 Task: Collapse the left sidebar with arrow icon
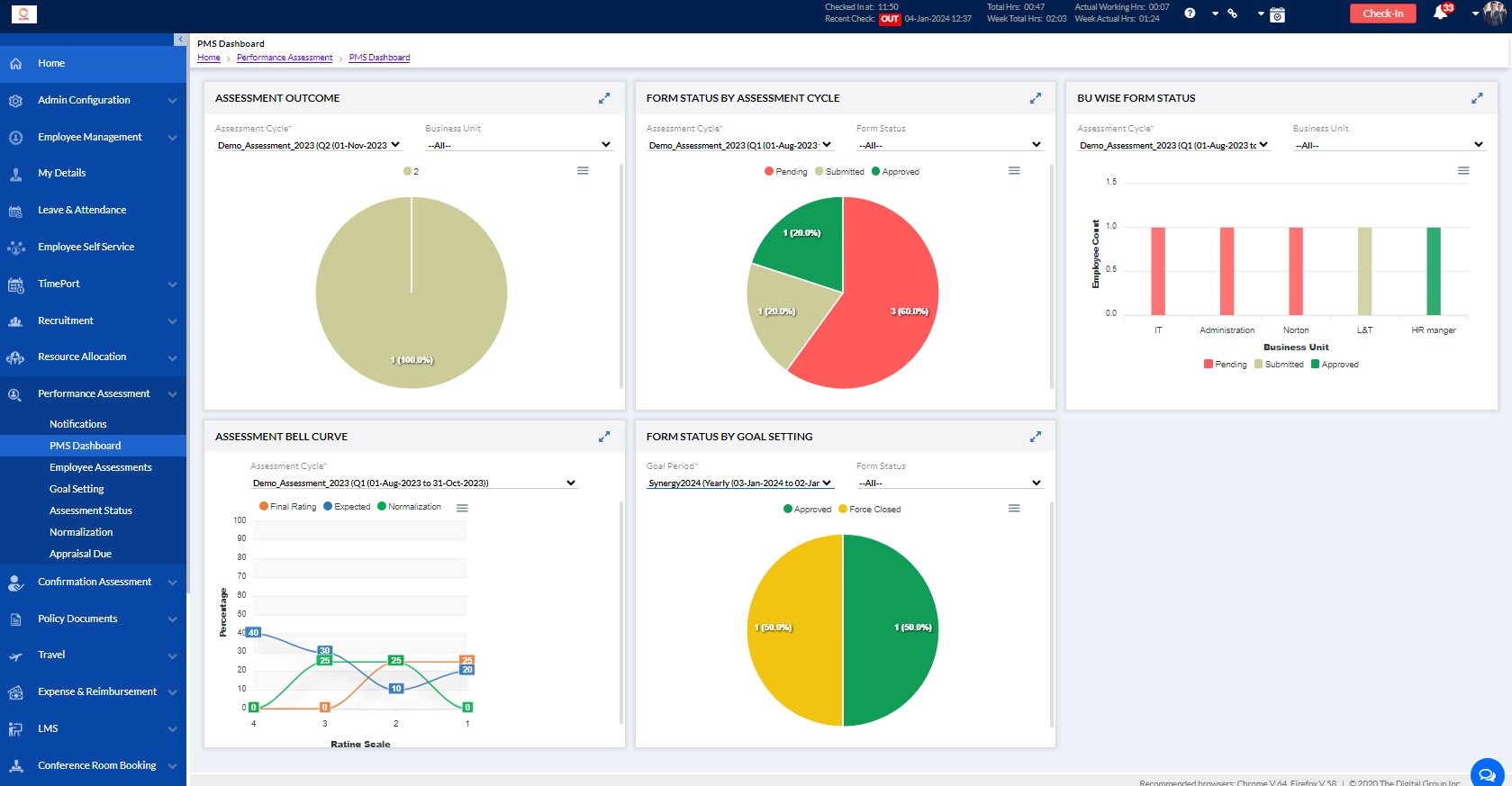click(180, 40)
